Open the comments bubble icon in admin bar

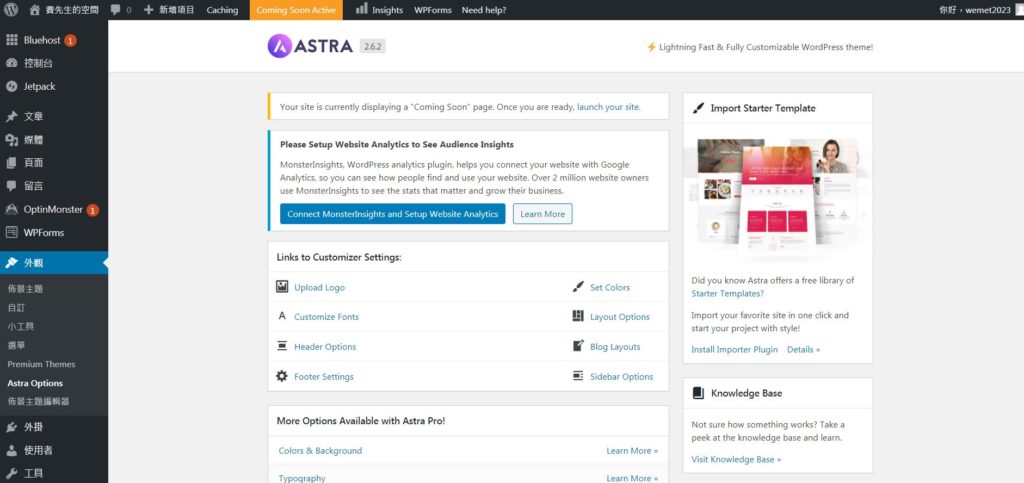(115, 10)
